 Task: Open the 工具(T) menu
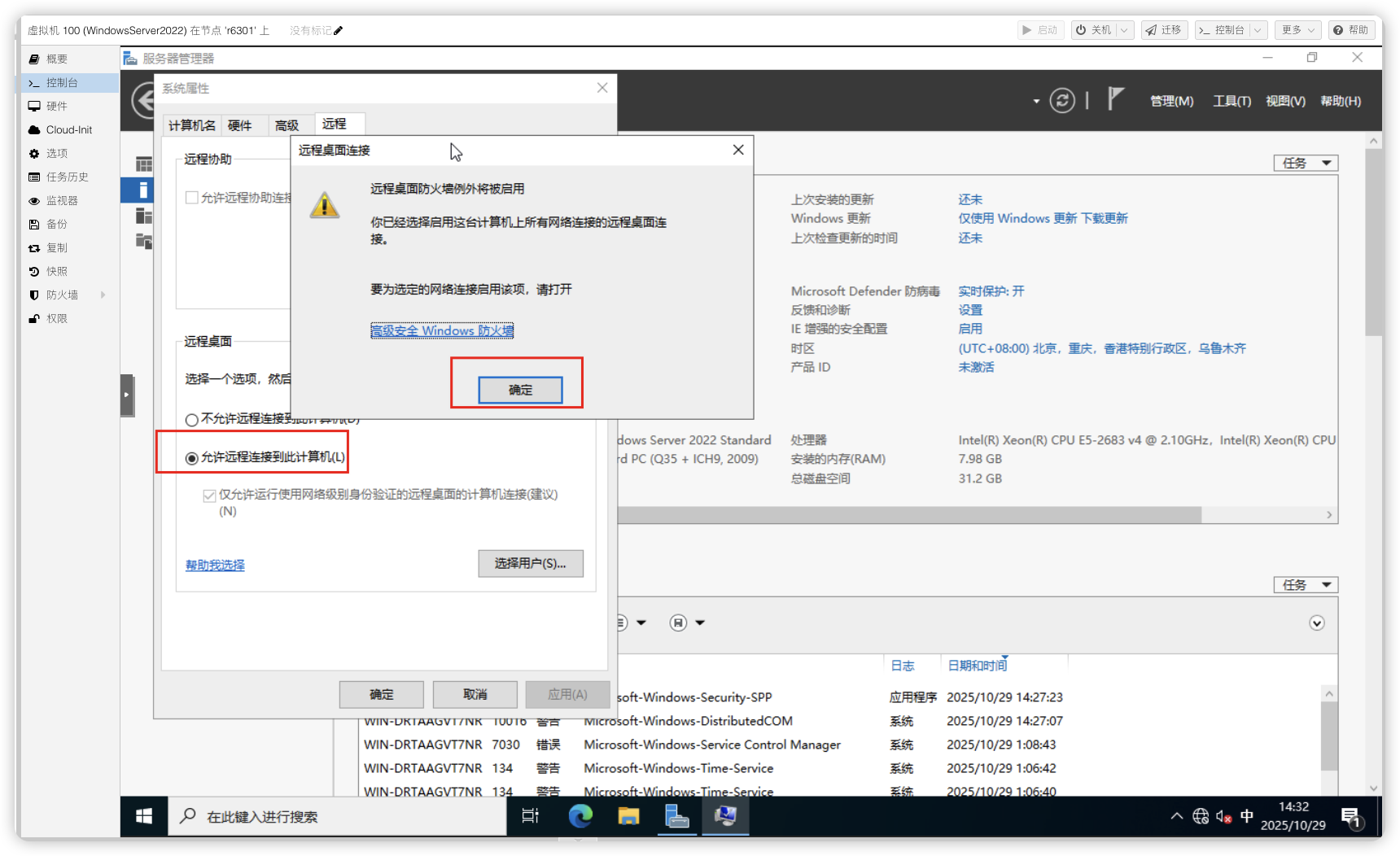pyautogui.click(x=1232, y=101)
